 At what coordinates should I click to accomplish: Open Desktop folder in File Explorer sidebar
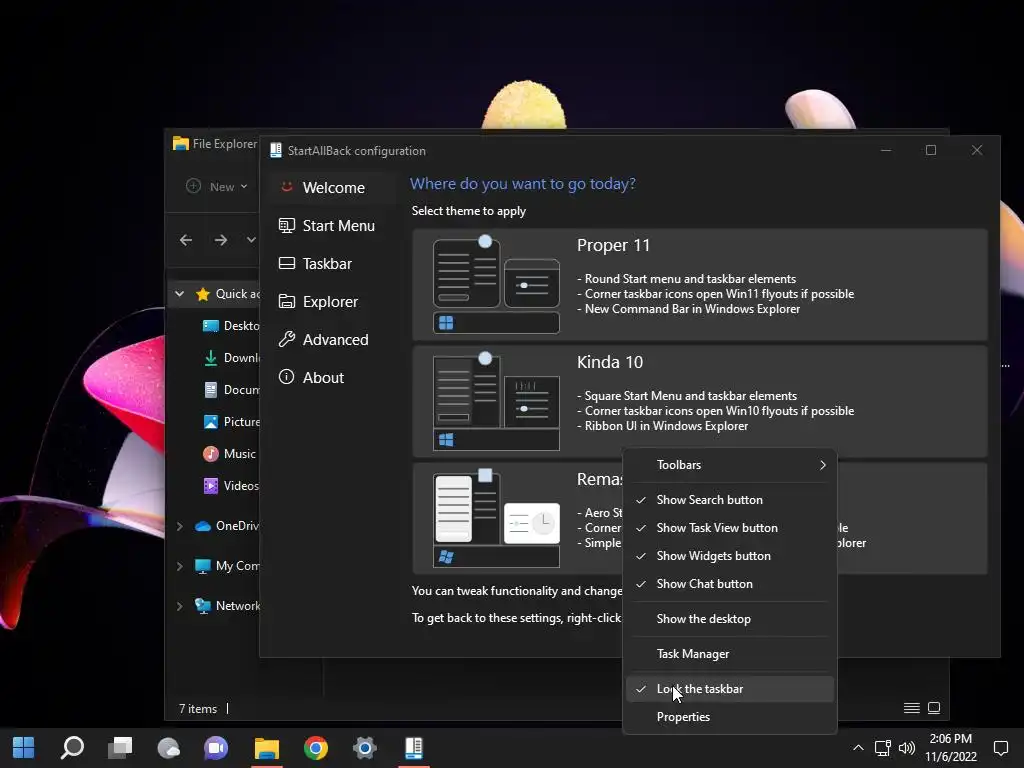[231, 326]
